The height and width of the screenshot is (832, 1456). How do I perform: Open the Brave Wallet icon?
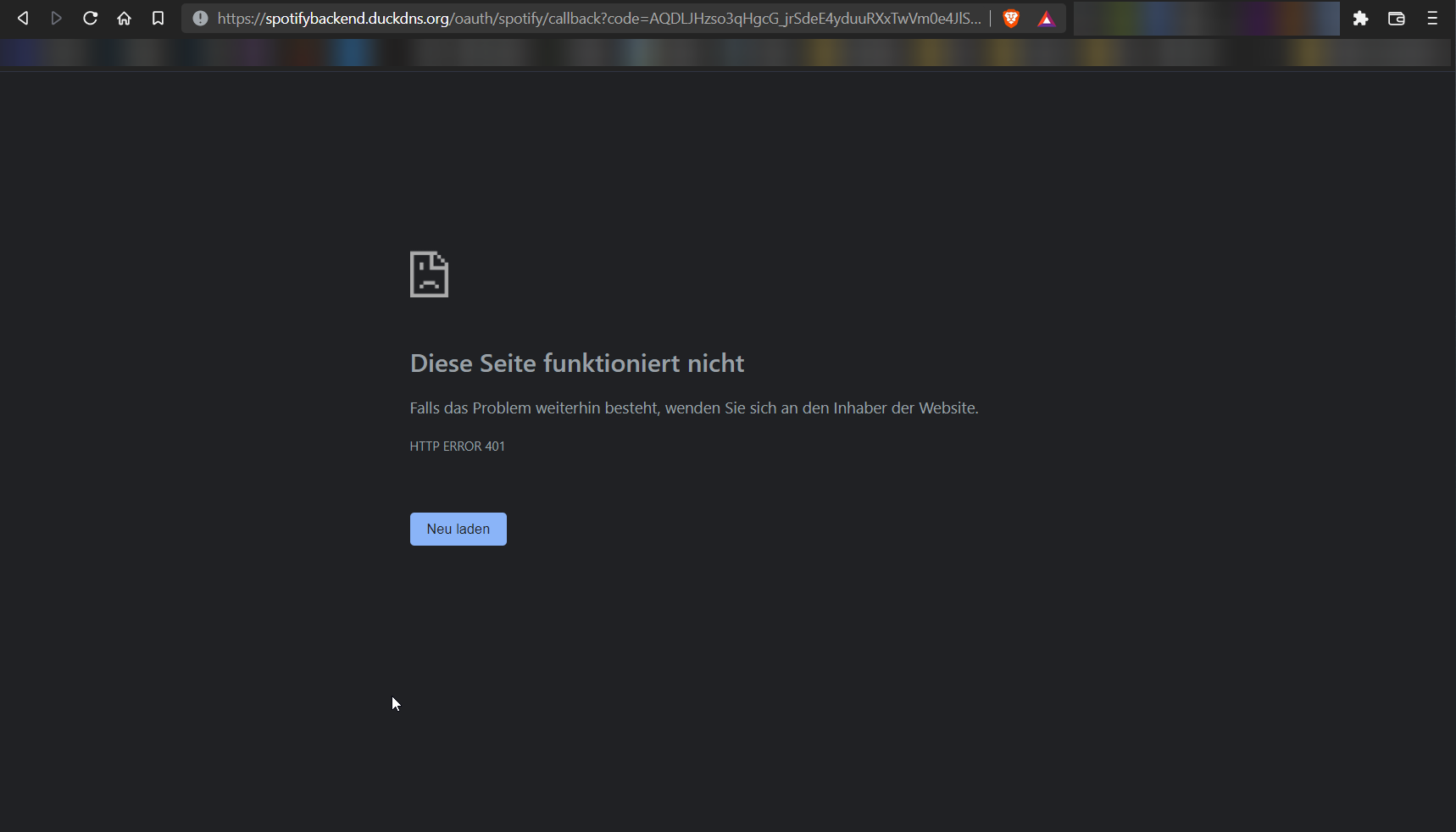coord(1397,18)
